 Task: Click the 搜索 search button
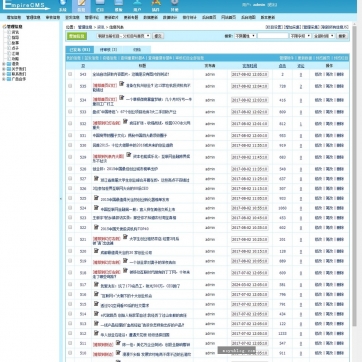(342, 36)
